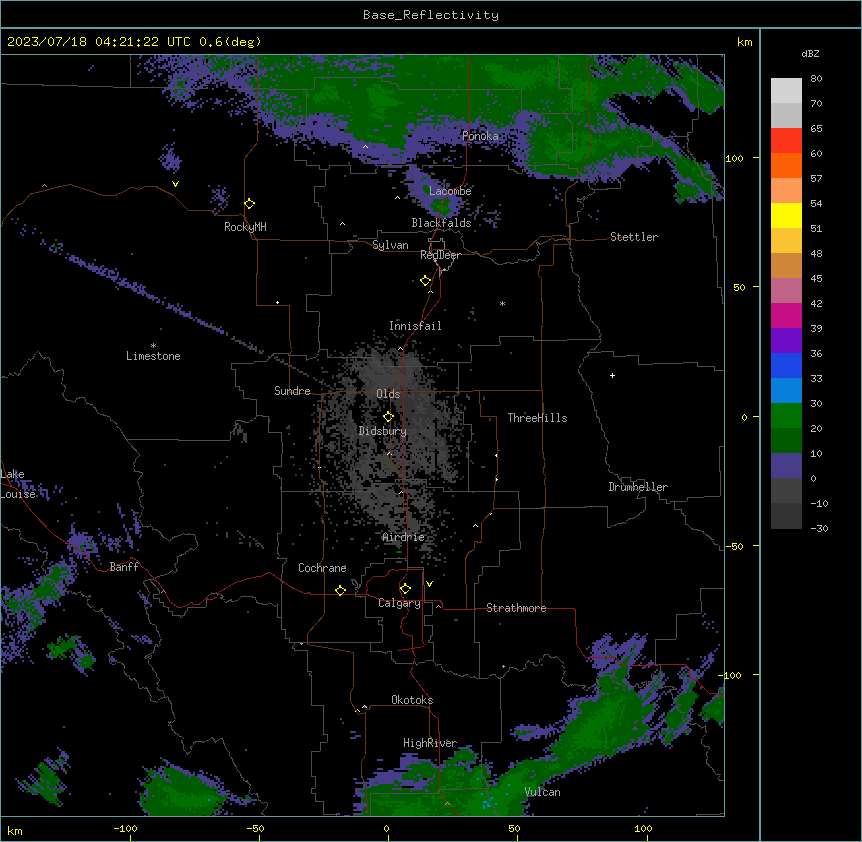Click the HighRiver label
The width and height of the screenshot is (862, 842).
430,743
